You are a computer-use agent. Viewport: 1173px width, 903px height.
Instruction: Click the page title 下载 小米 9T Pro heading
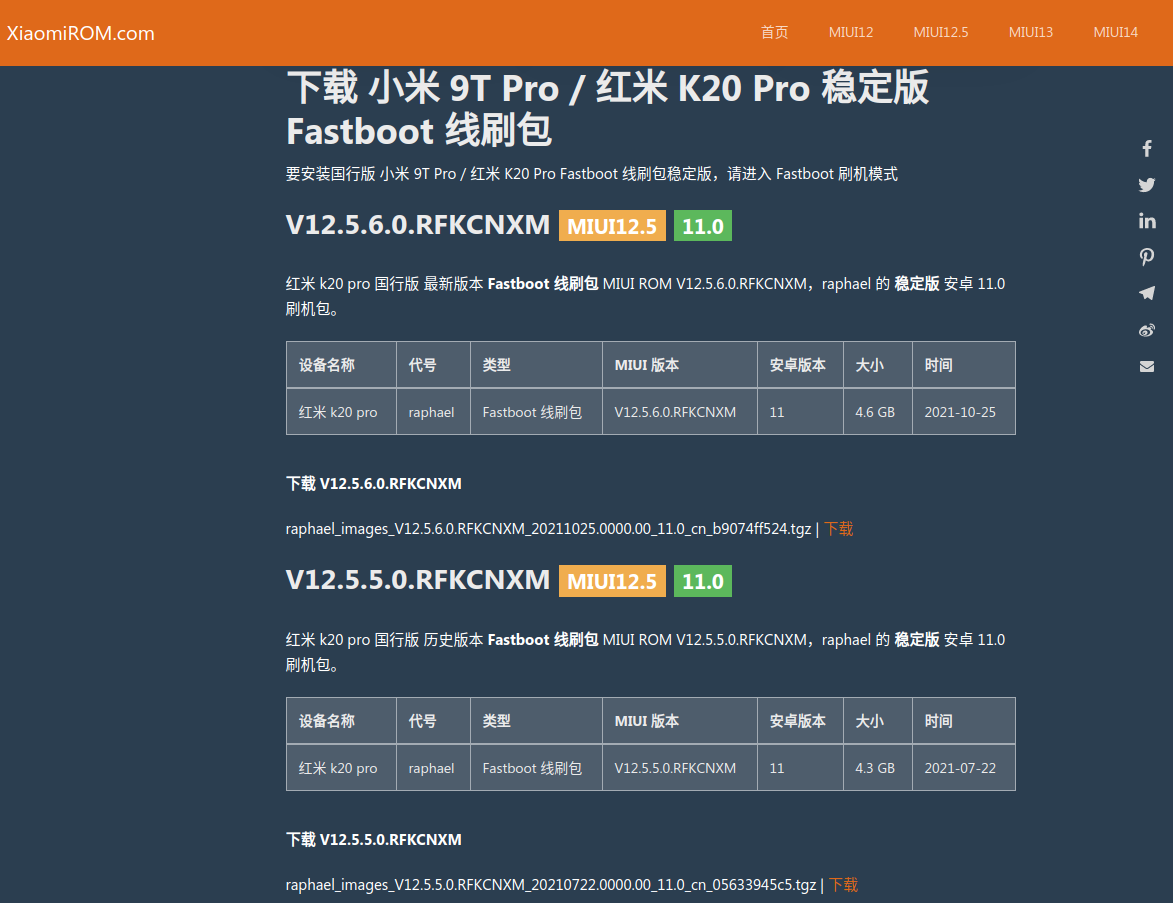click(x=607, y=108)
